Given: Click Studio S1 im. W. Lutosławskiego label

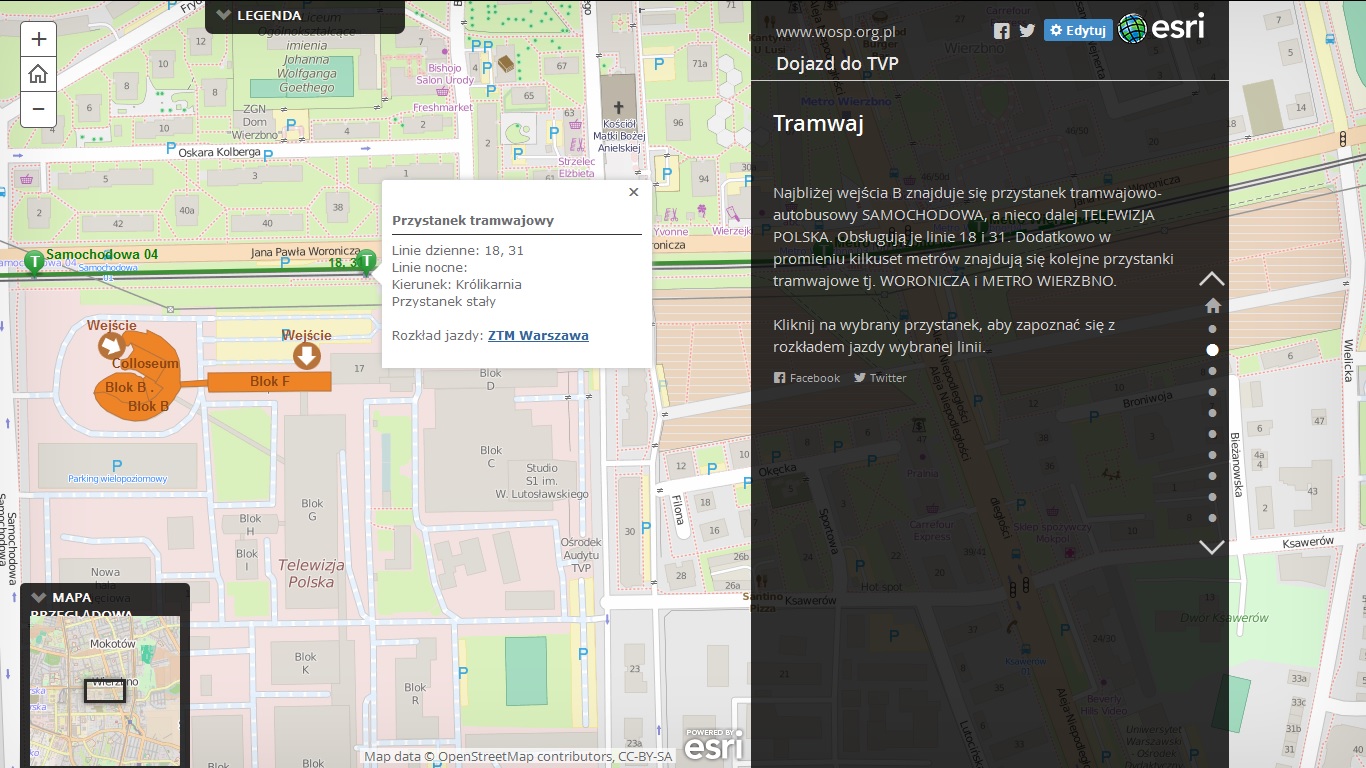Looking at the screenshot, I should [x=542, y=480].
